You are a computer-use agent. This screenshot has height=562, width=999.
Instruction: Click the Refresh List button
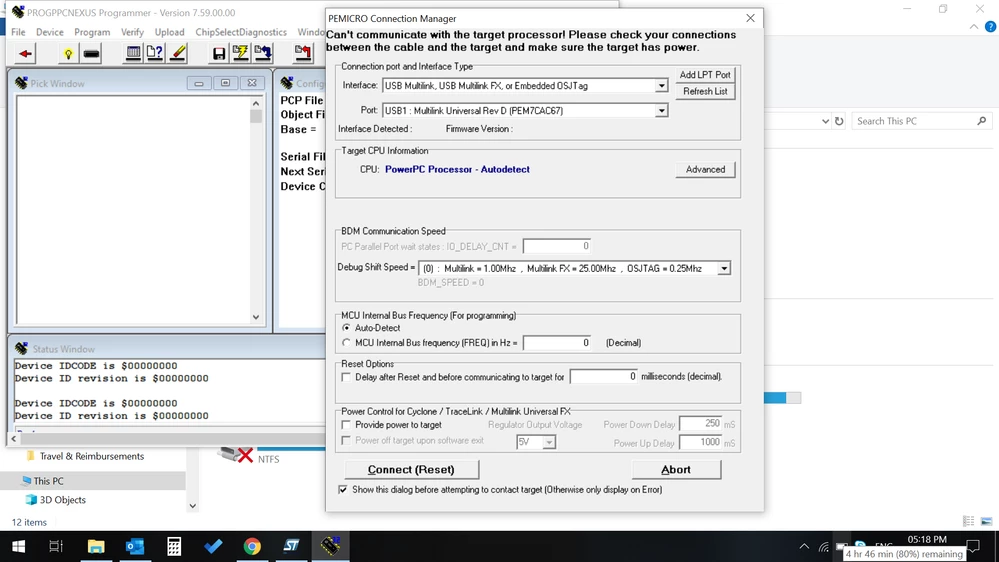(x=705, y=91)
